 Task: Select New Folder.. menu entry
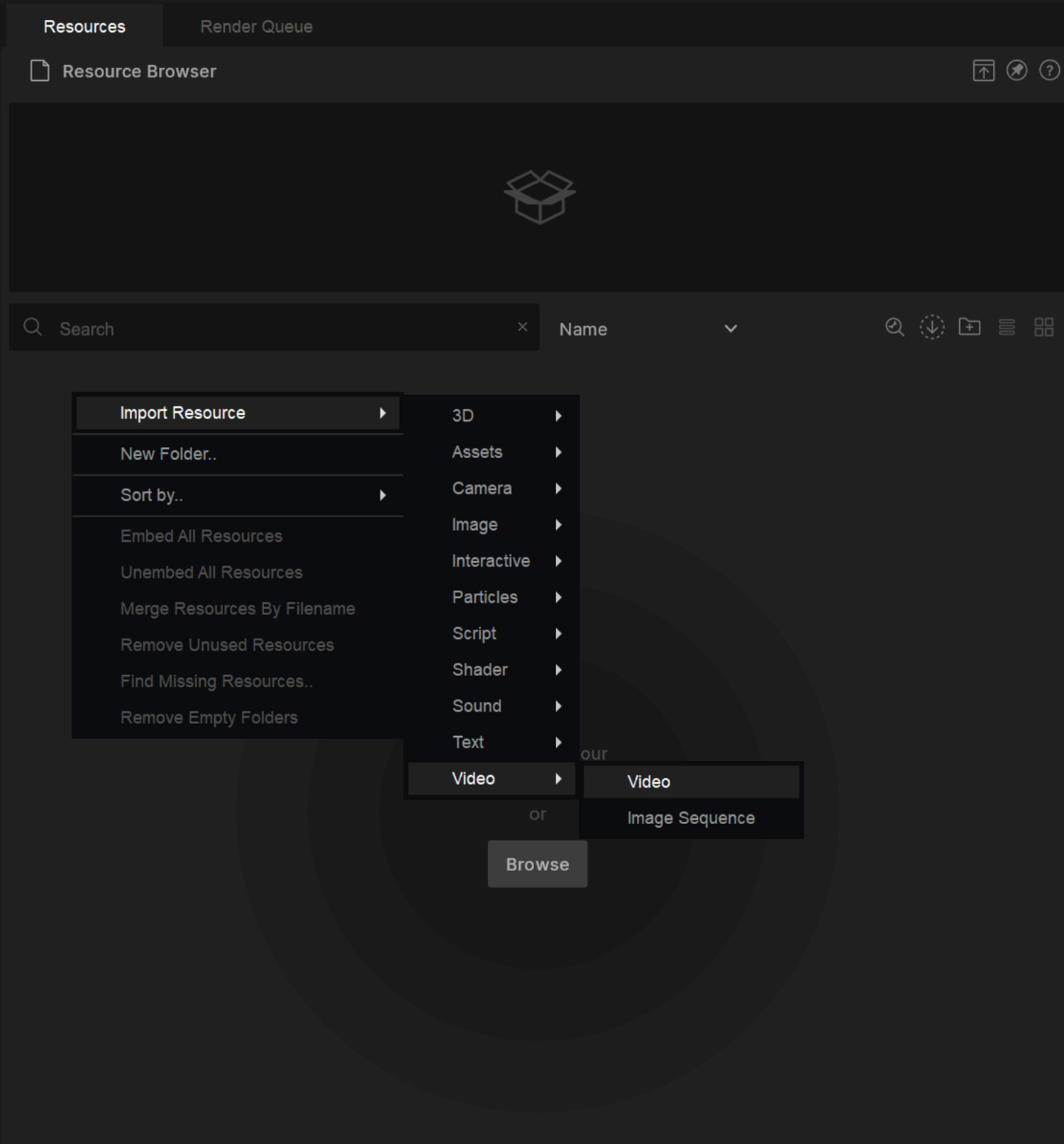pos(238,454)
